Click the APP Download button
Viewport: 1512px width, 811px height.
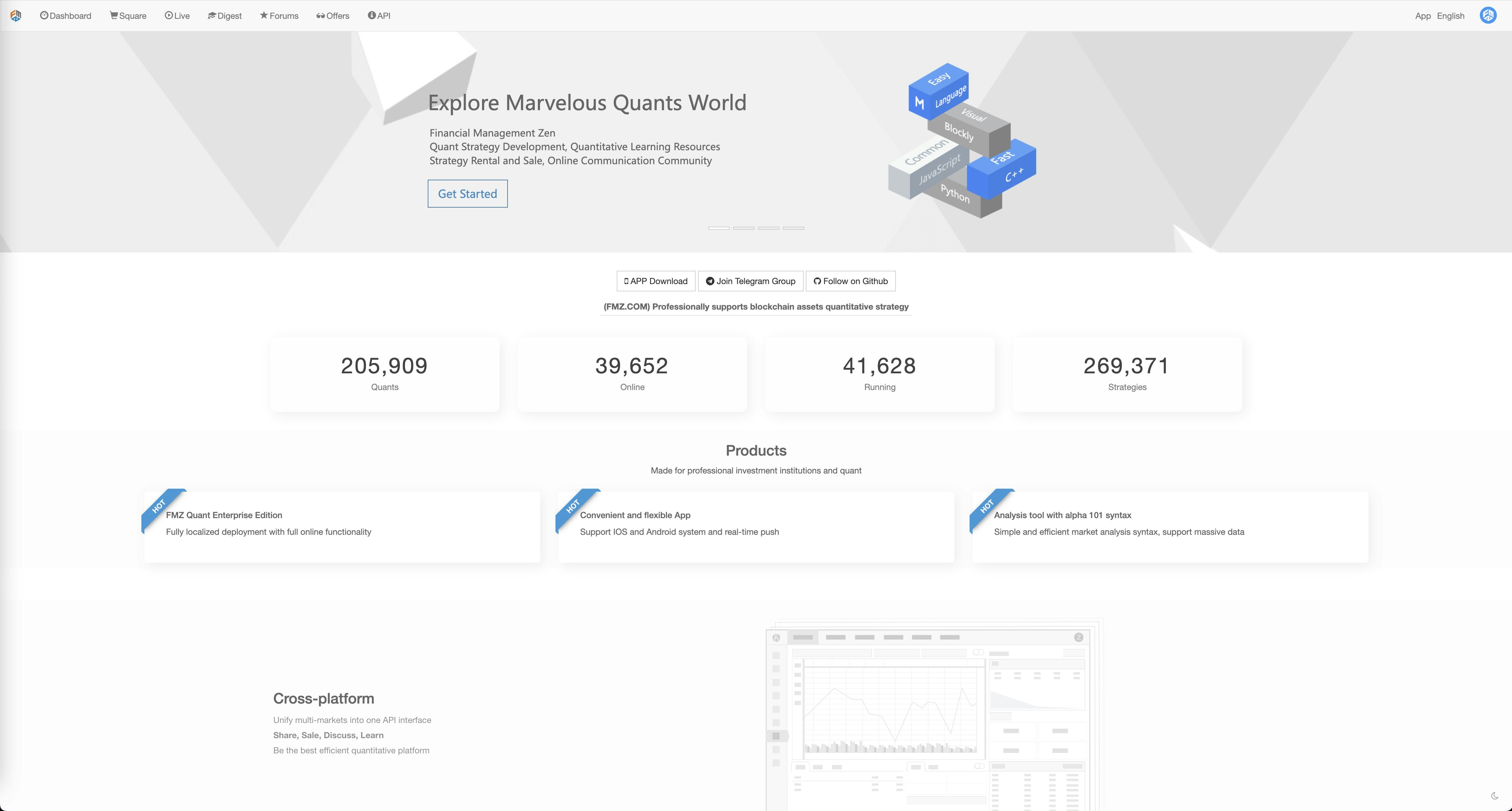[656, 281]
